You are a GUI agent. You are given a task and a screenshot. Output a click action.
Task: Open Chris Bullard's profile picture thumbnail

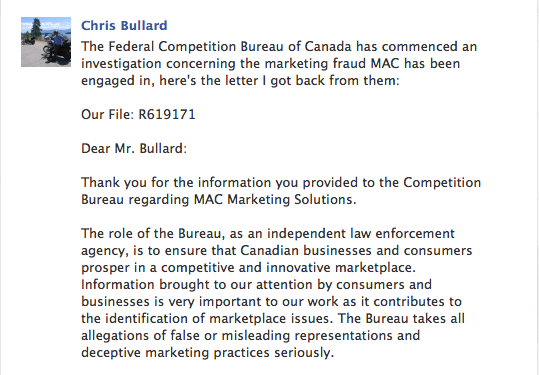[46, 42]
